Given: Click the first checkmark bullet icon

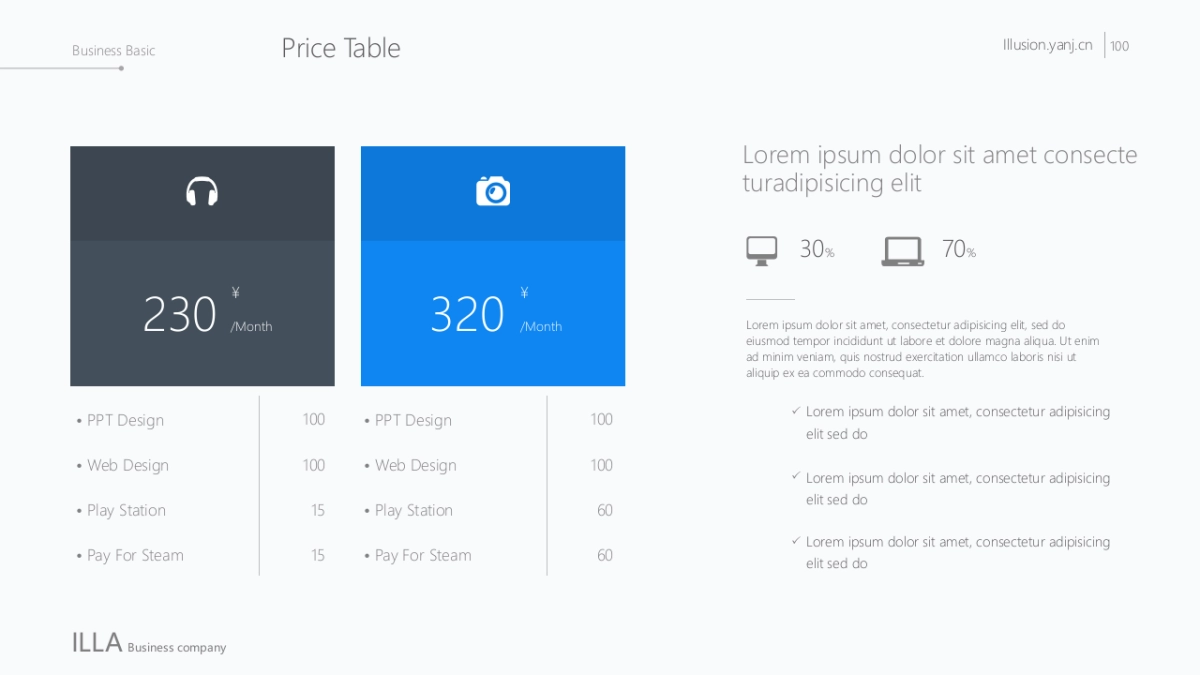Looking at the screenshot, I should (x=796, y=411).
